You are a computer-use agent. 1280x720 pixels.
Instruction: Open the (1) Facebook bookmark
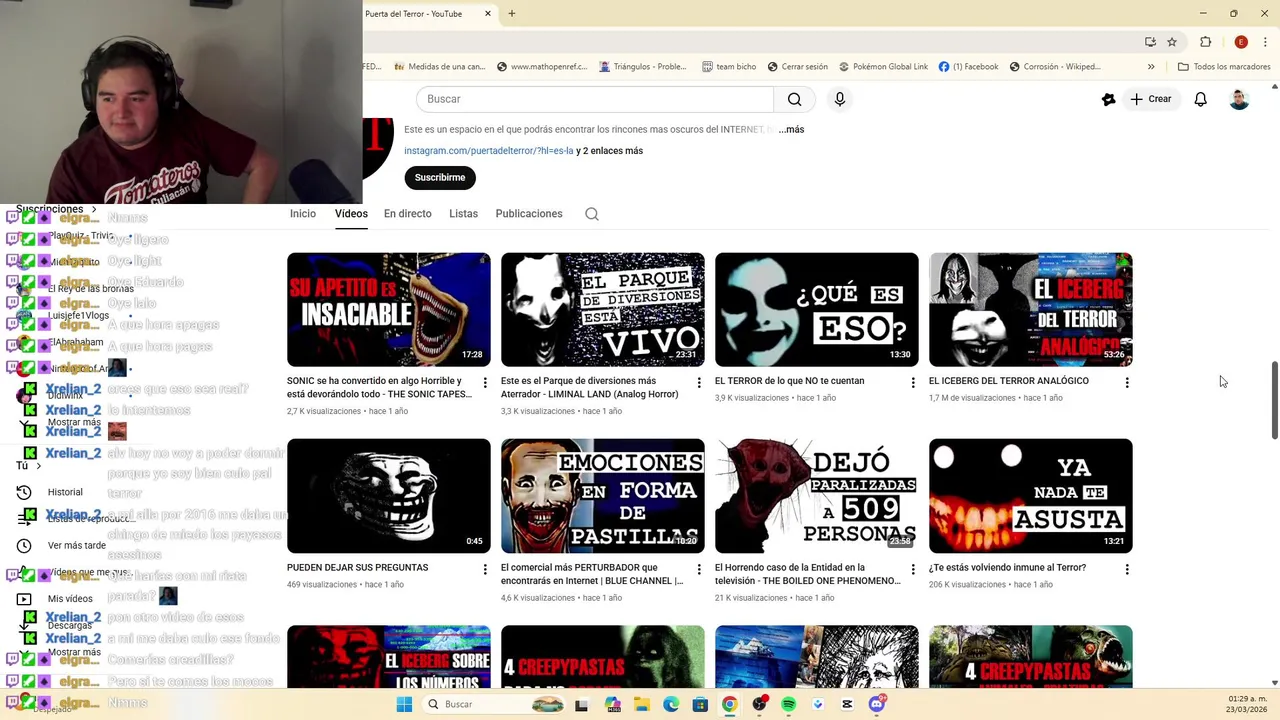tap(968, 67)
